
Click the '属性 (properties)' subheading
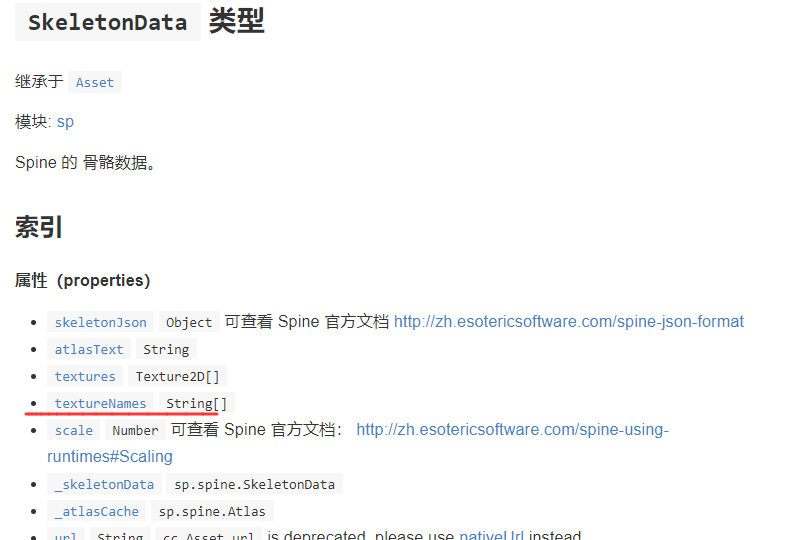83,280
